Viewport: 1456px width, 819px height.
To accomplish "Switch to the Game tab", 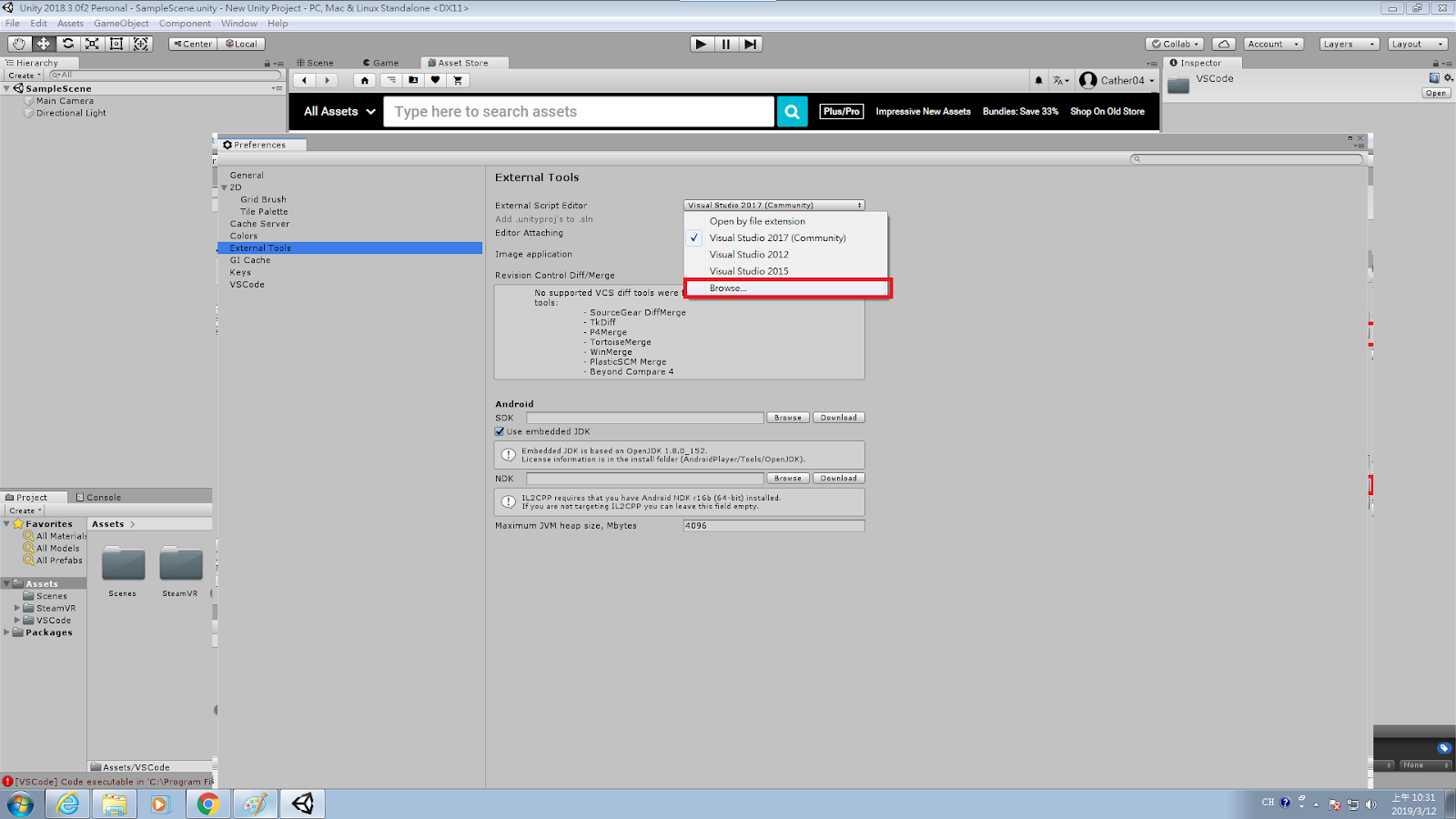I will pos(380,63).
